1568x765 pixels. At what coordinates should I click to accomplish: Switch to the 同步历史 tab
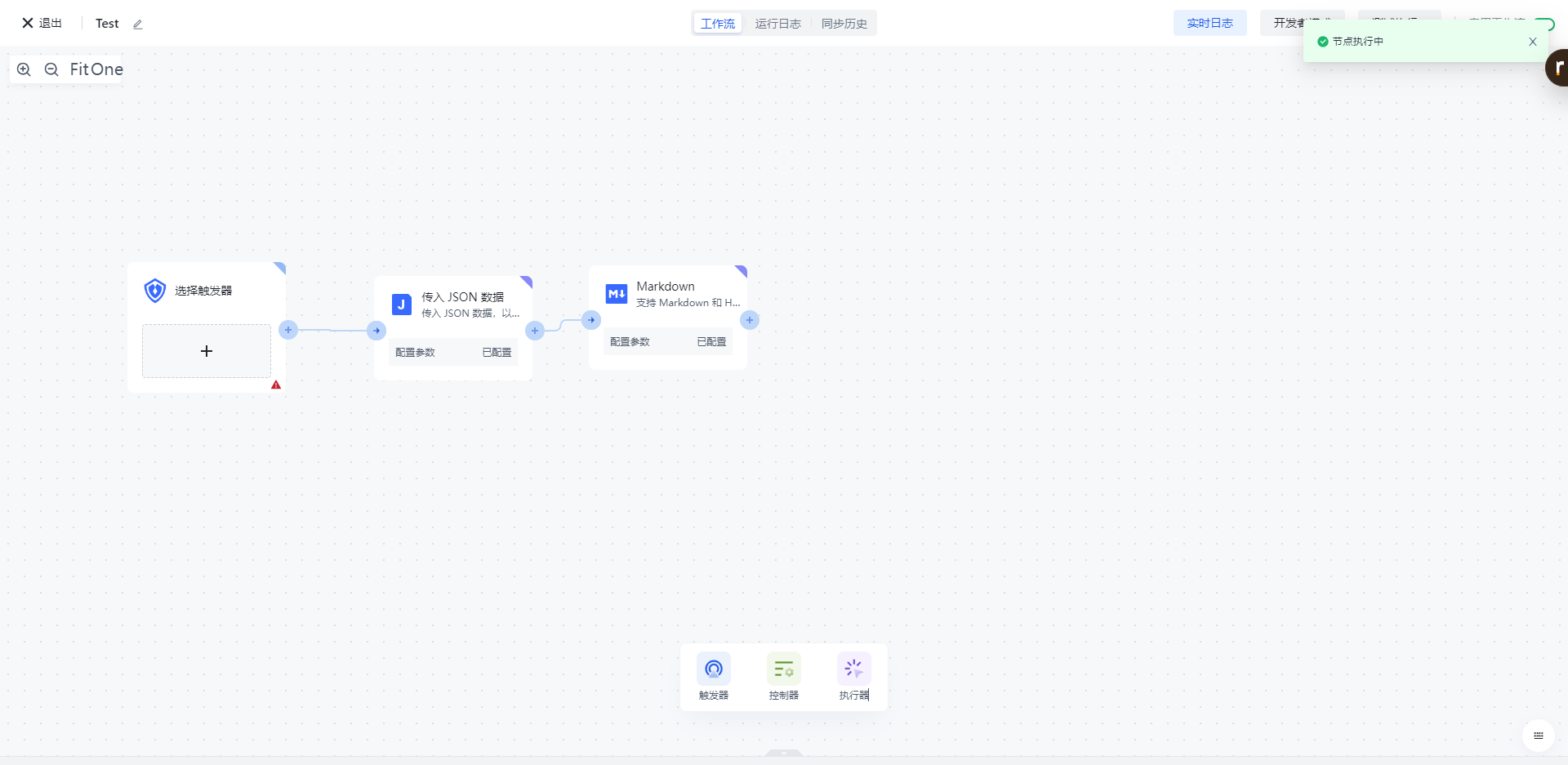(x=844, y=24)
